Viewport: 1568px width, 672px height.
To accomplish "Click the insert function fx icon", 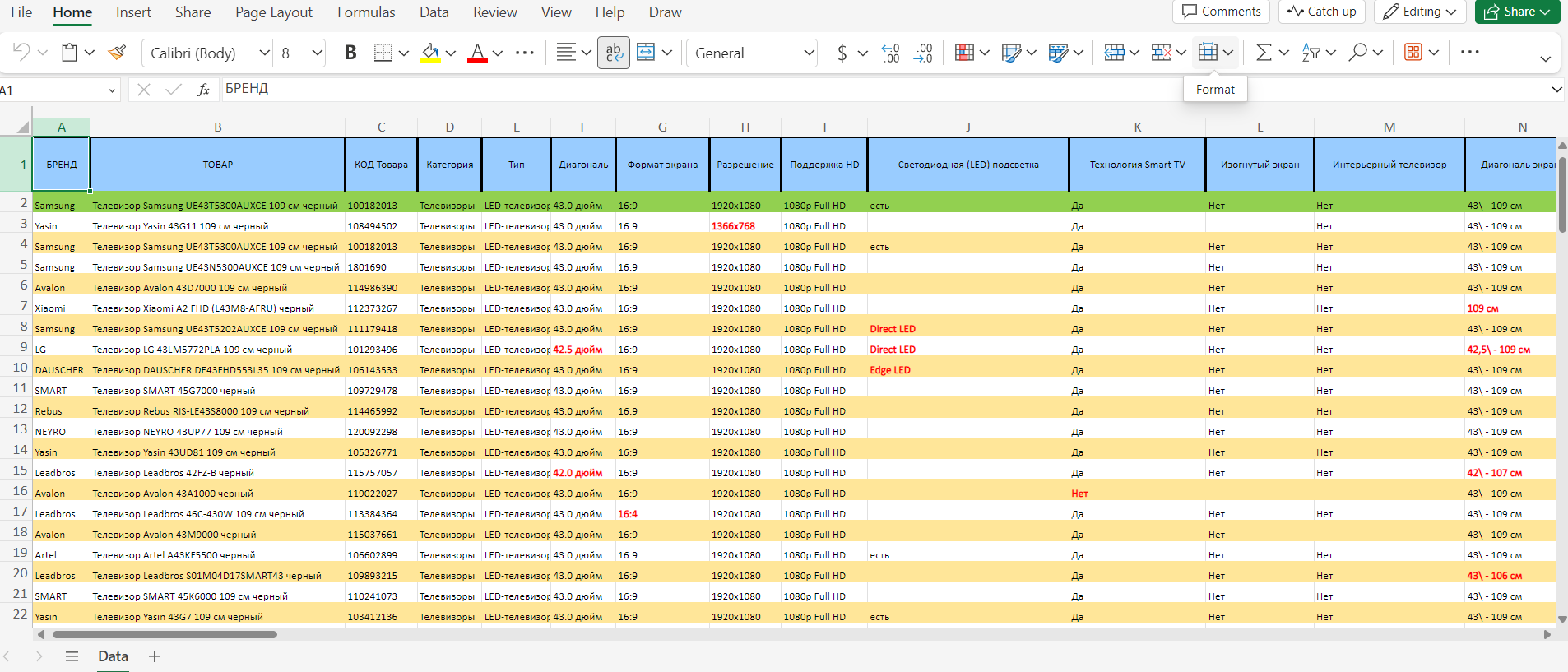I will (203, 90).
